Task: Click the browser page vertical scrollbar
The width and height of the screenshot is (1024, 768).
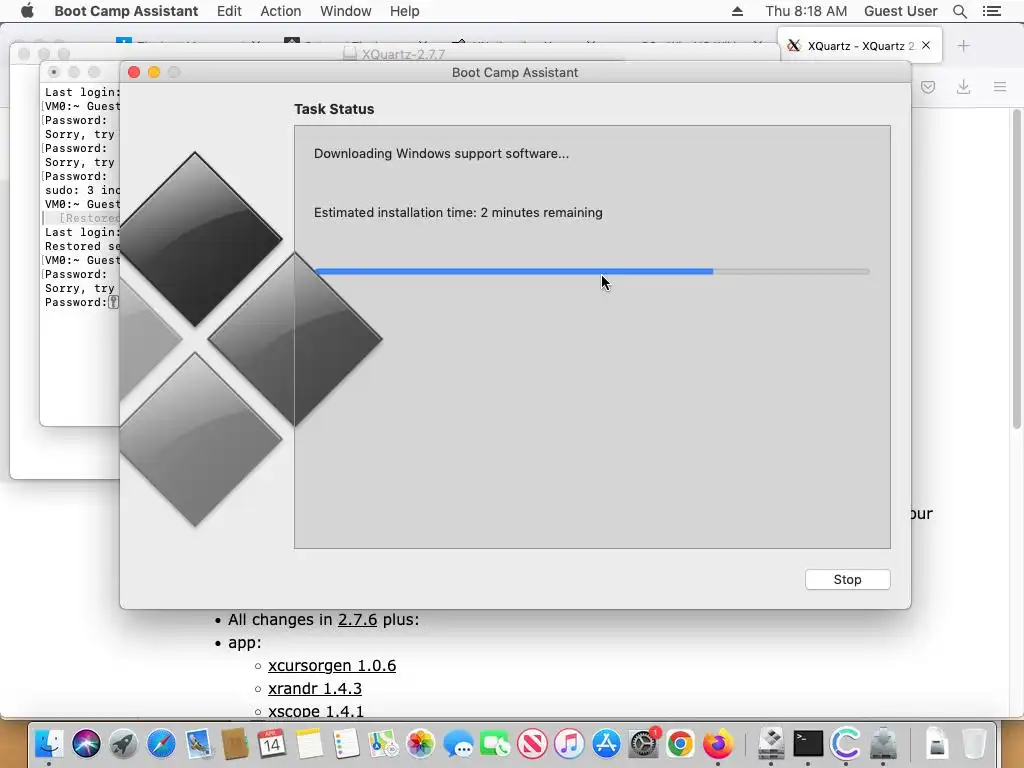Action: [1016, 269]
